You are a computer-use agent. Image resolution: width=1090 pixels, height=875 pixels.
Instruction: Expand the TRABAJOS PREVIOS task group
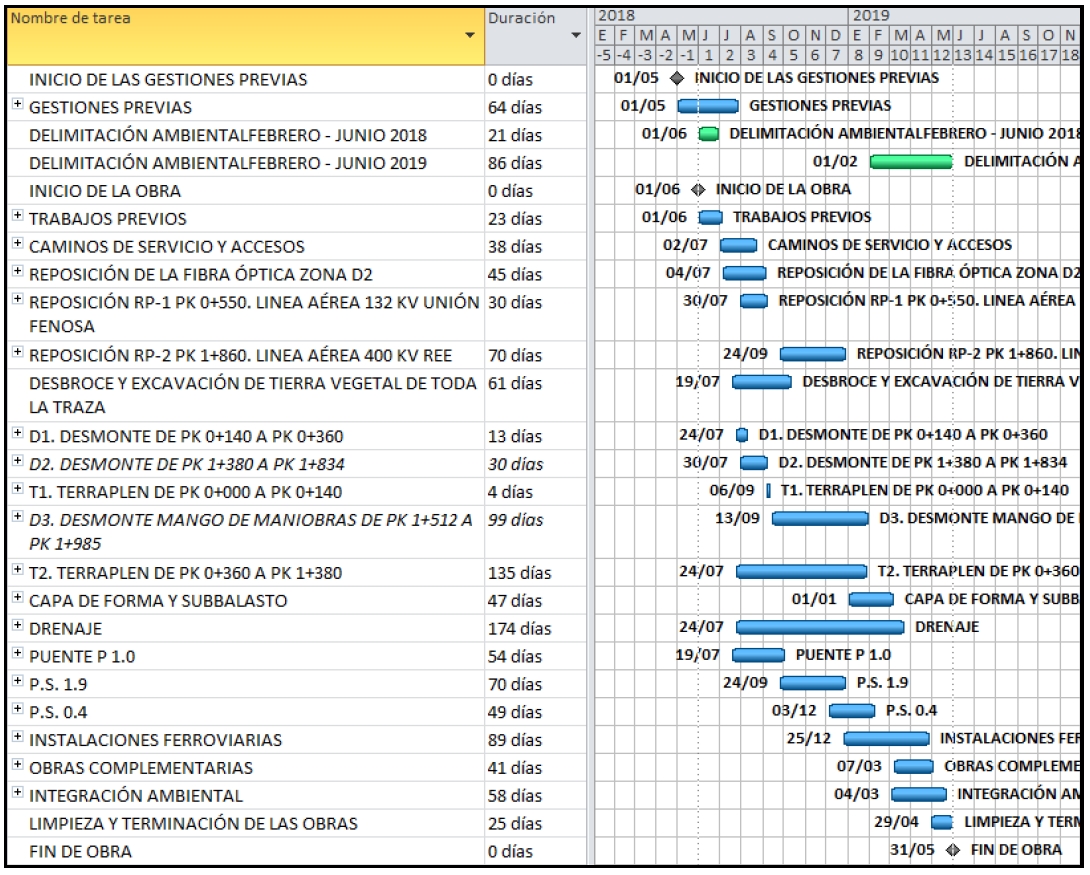tap(17, 215)
